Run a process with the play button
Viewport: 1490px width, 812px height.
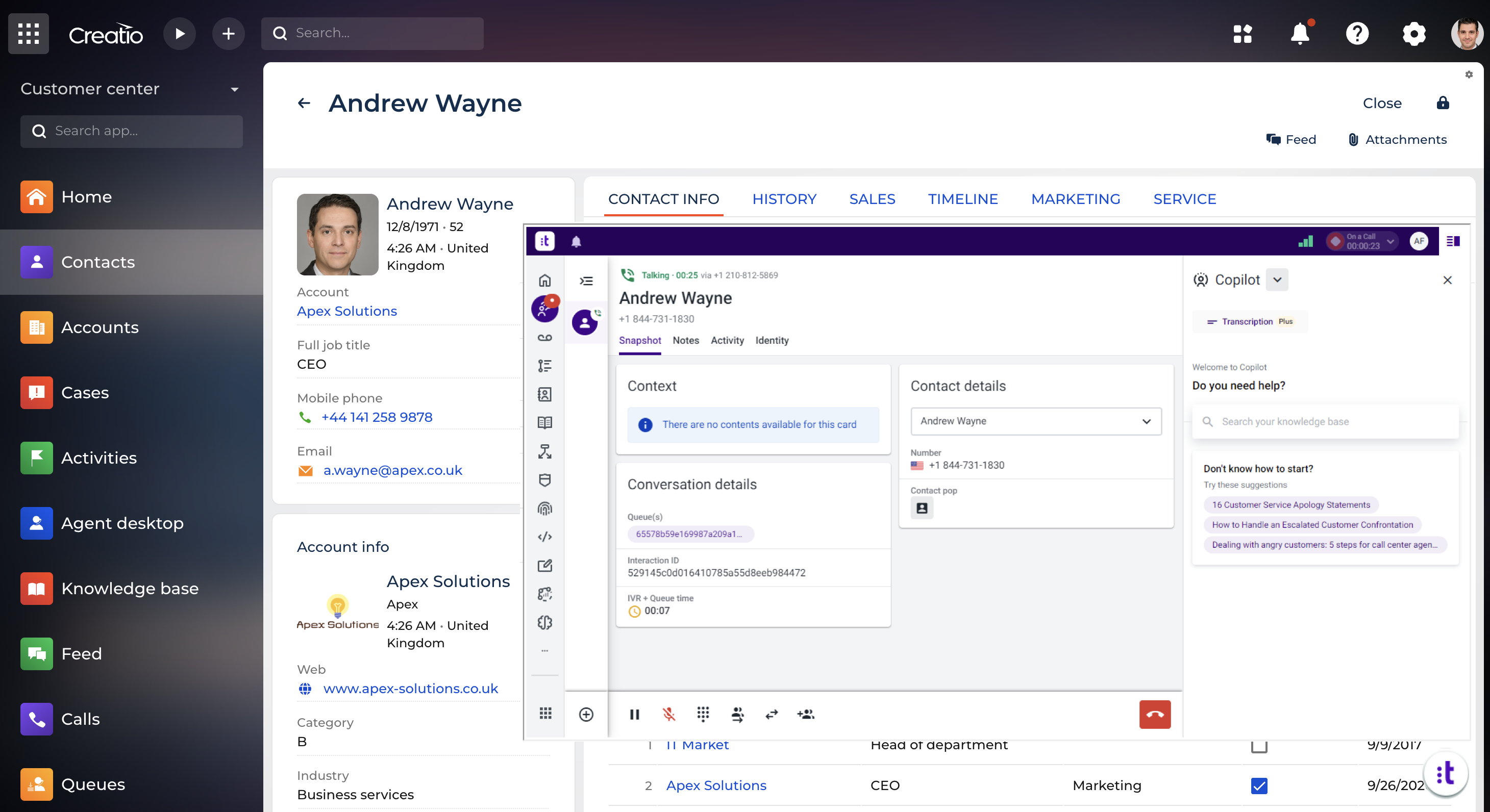click(179, 34)
